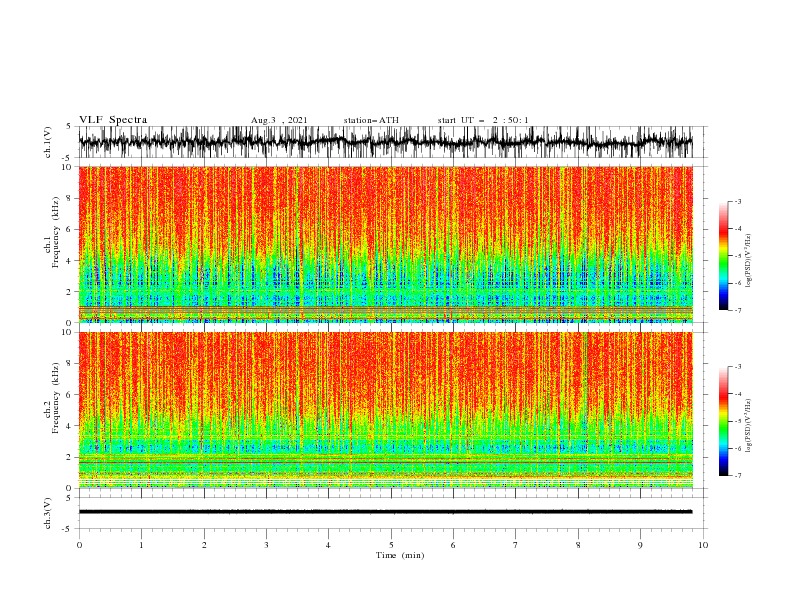
Task: Click the "10" kHz tick of ch.2 spectrogram
Action: pos(68,332)
